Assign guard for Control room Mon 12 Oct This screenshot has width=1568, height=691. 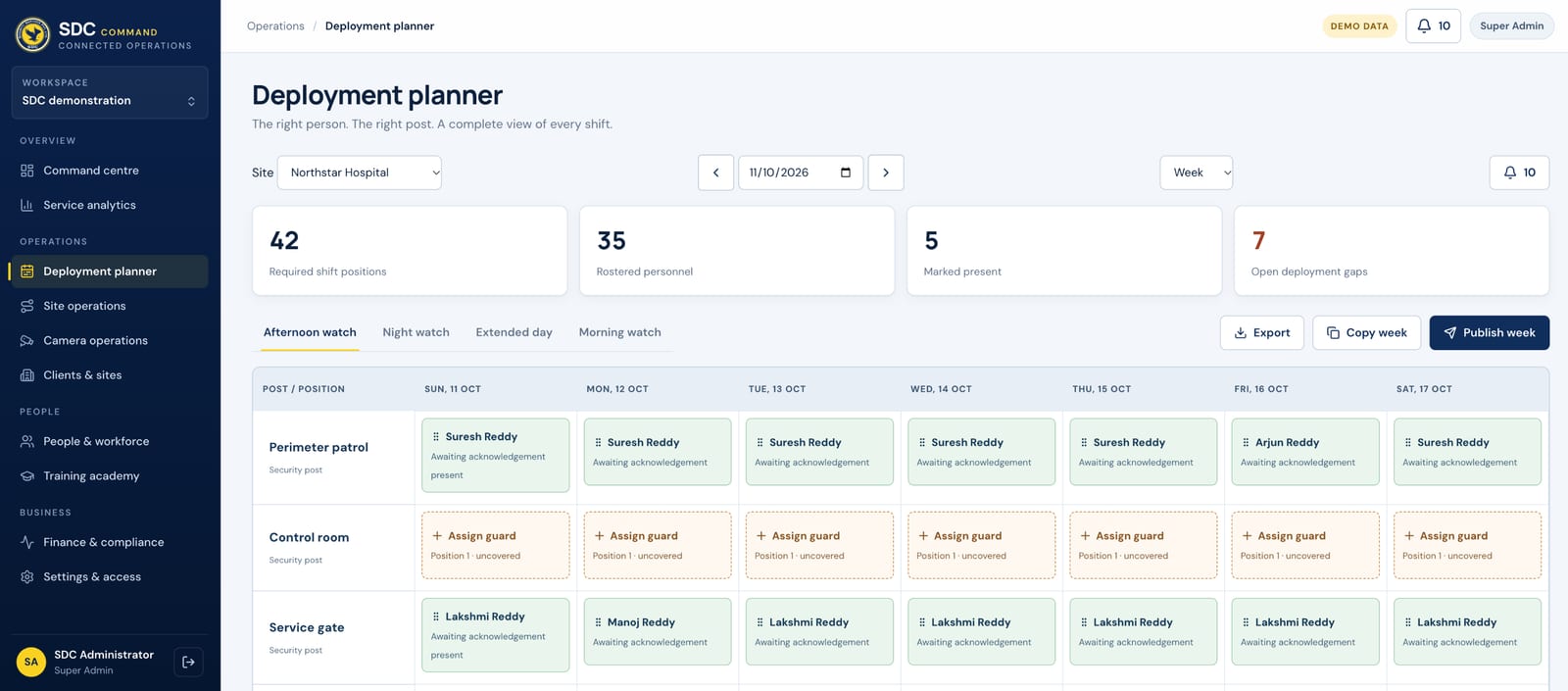pyautogui.click(x=658, y=545)
